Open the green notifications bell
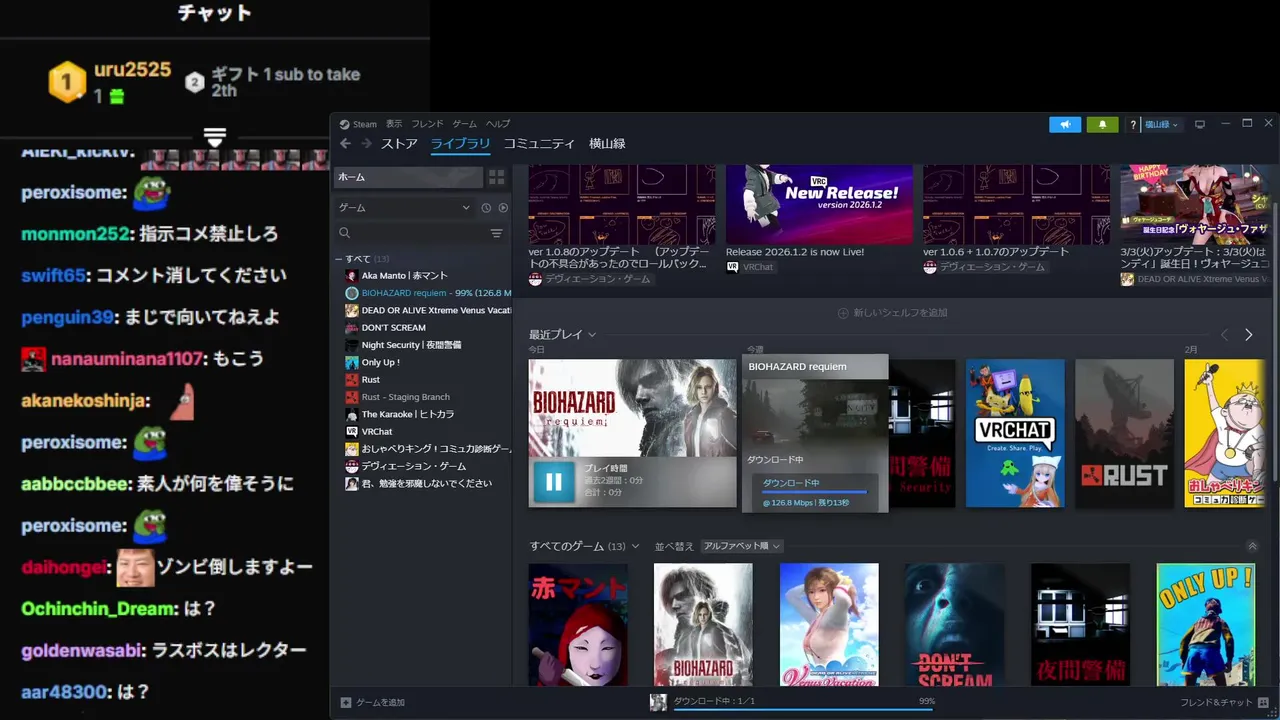This screenshot has height=720, width=1280. point(1102,125)
